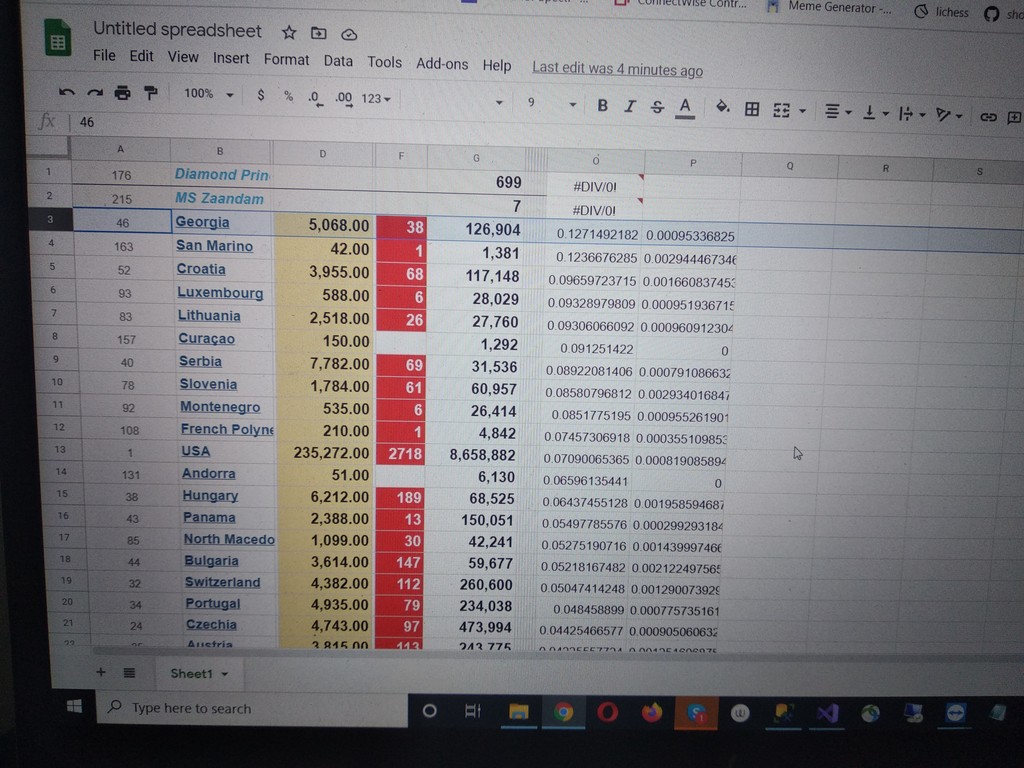Viewport: 1024px width, 768px height.
Task: Click the Google Sheets home logo
Action: 58,38
